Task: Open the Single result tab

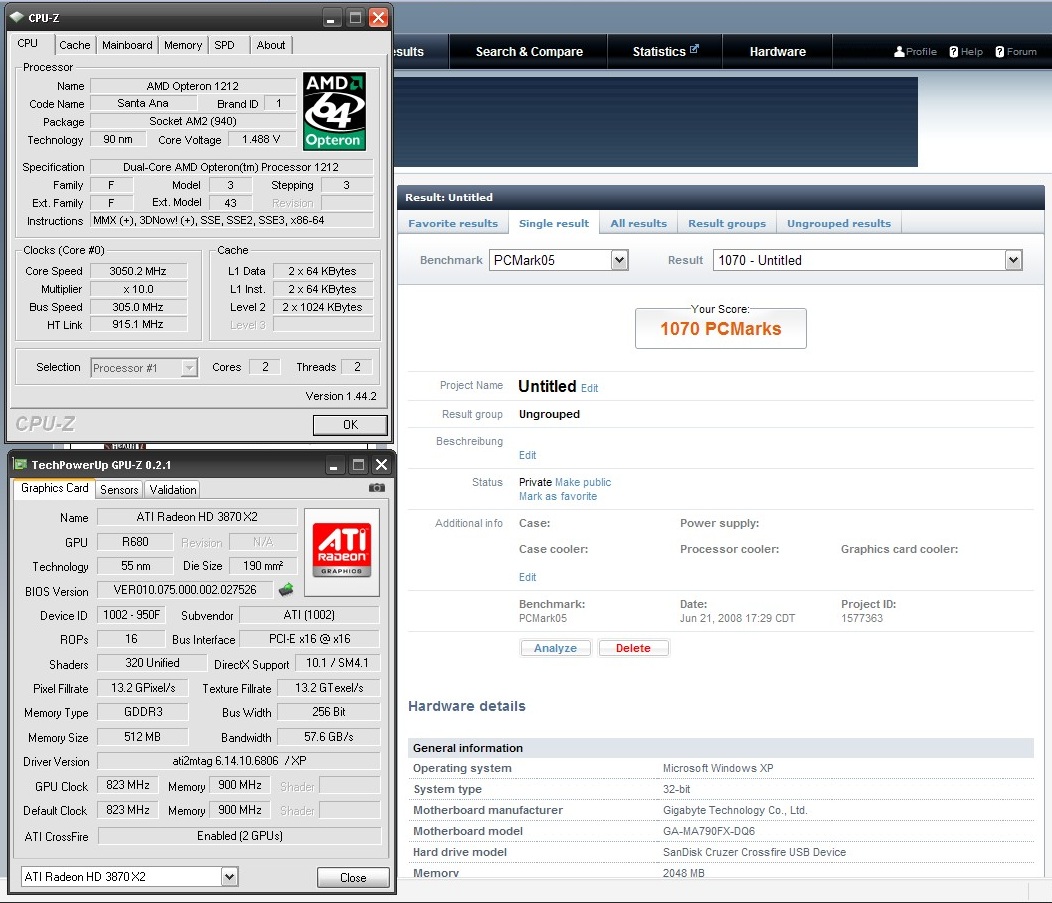Action: [x=554, y=223]
